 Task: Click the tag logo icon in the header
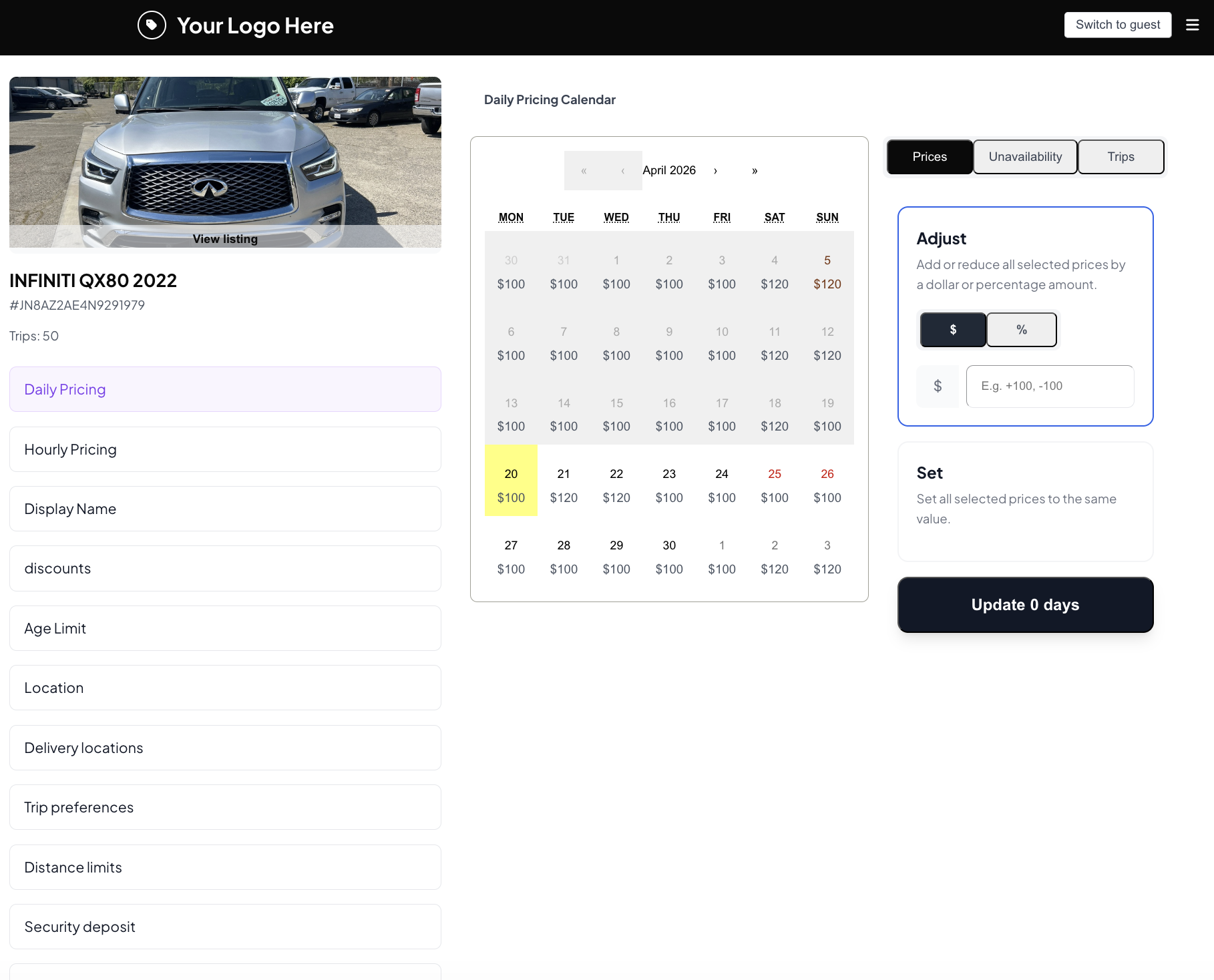152,25
